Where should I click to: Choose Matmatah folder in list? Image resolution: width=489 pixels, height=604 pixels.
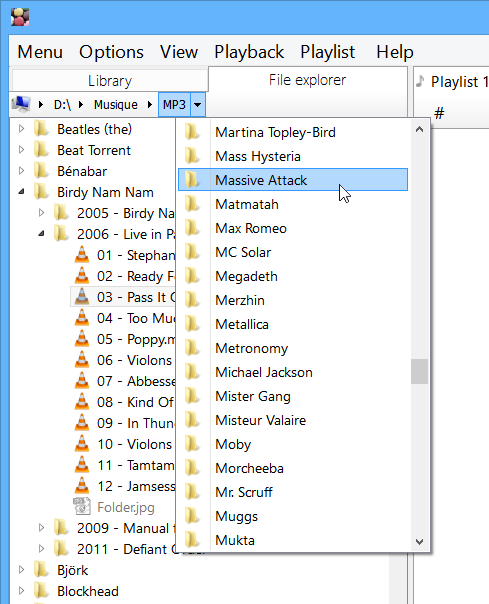(x=293, y=204)
